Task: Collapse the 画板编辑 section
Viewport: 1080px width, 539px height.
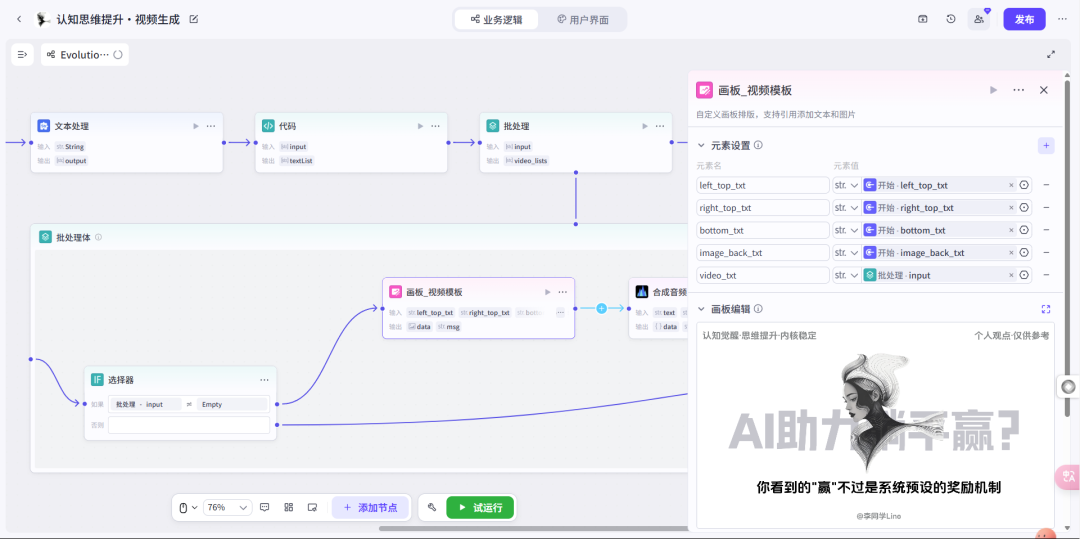Action: [702, 308]
